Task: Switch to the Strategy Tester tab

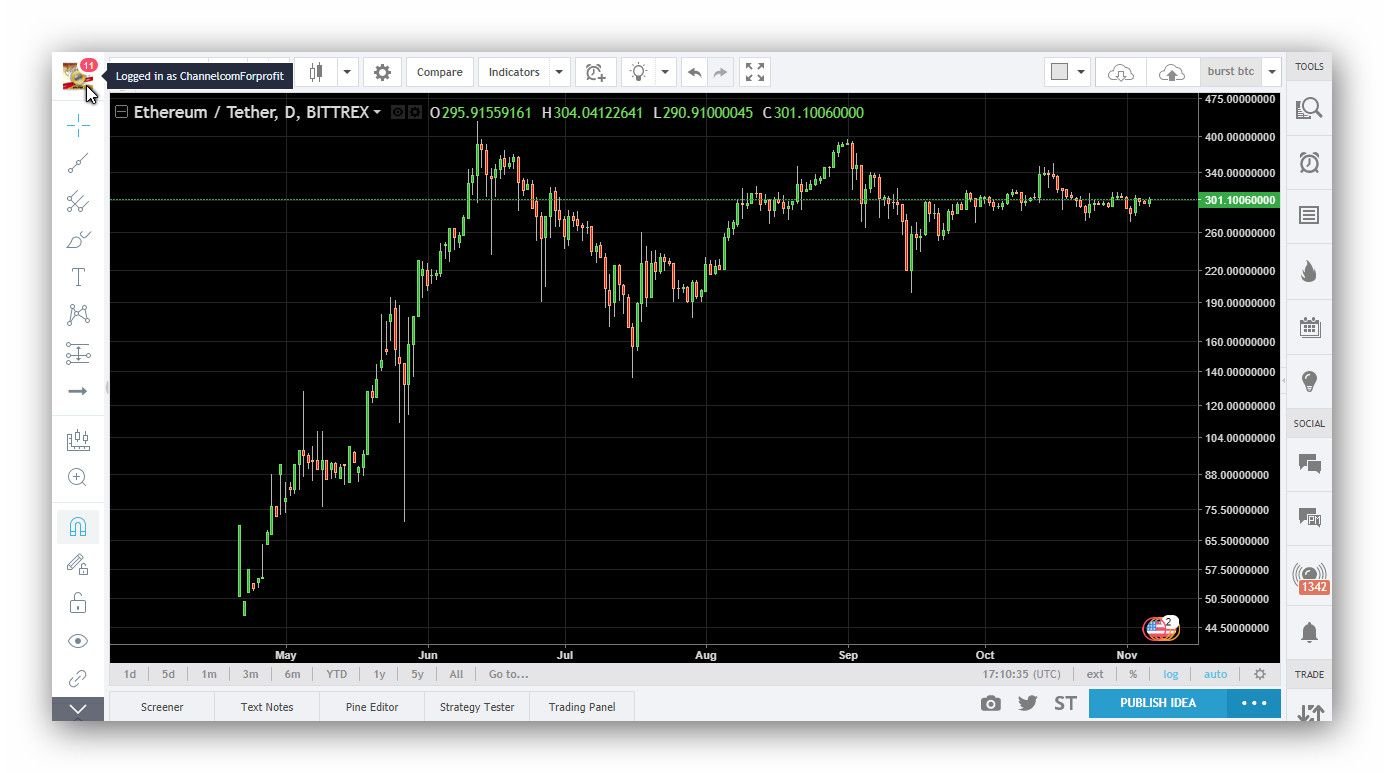Action: tap(477, 706)
